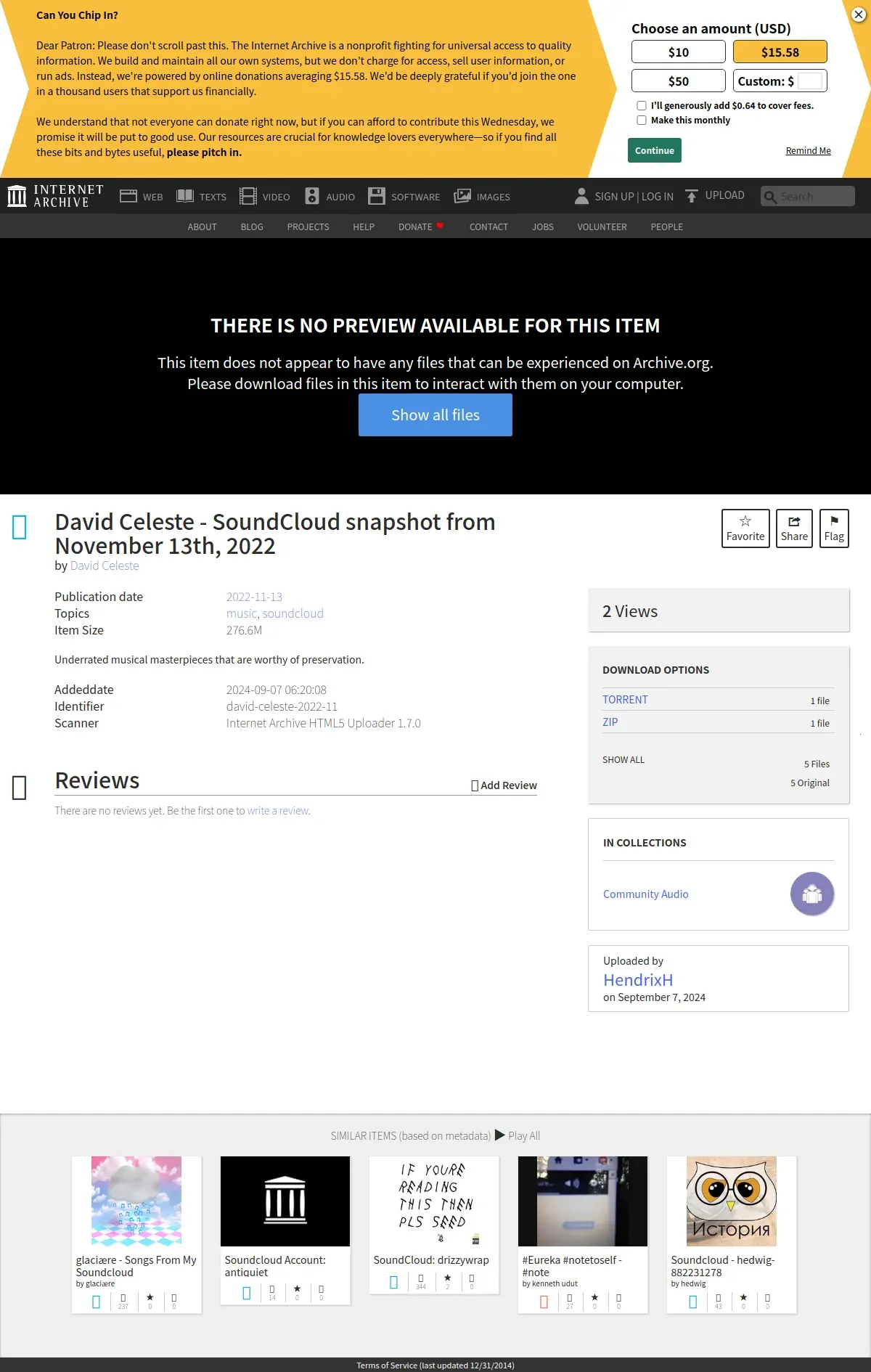Viewport: 871px width, 1372px height.
Task: Click the ZIP download option
Action: [x=610, y=722]
